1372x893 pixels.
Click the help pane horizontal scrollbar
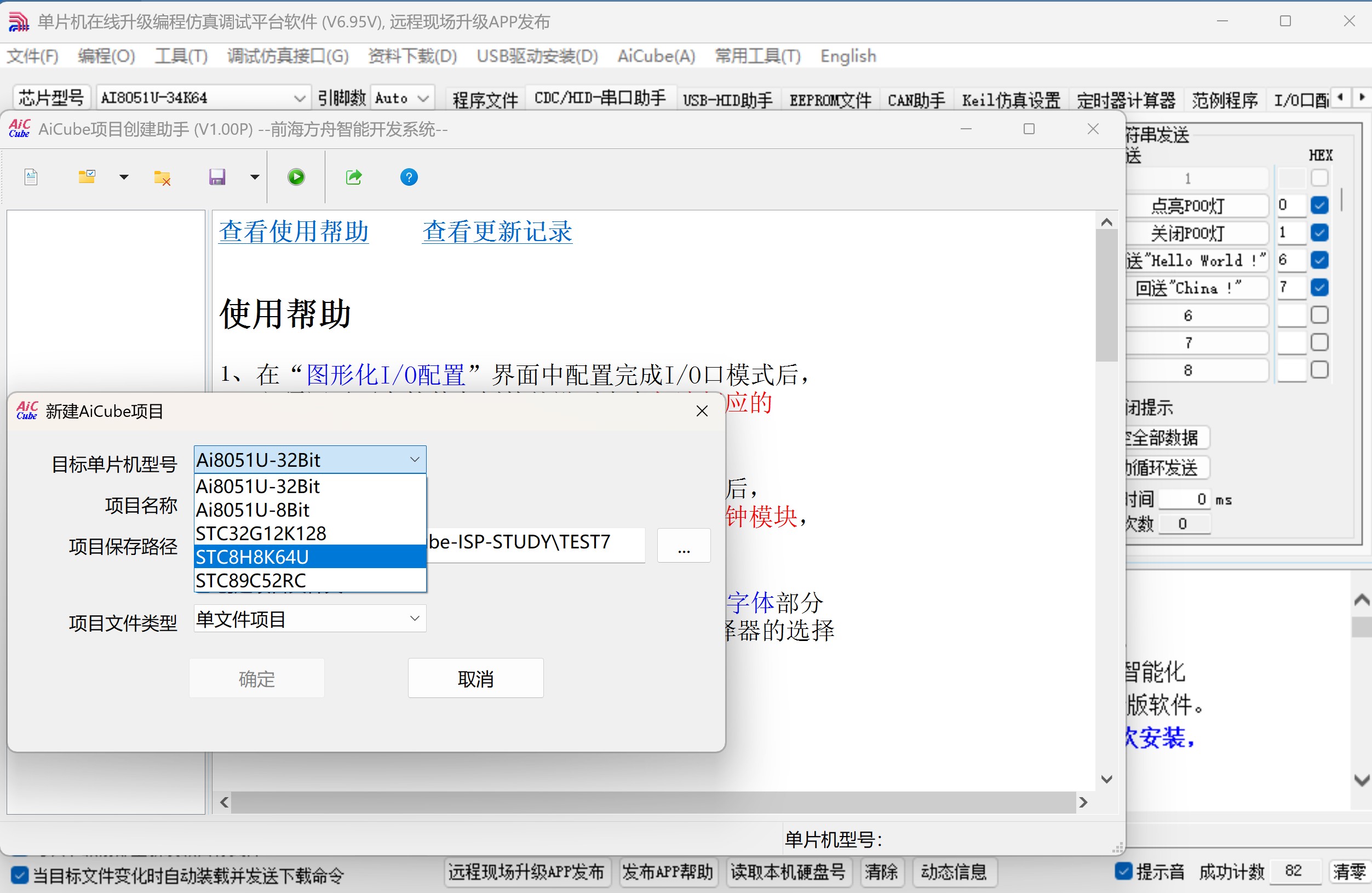click(653, 802)
